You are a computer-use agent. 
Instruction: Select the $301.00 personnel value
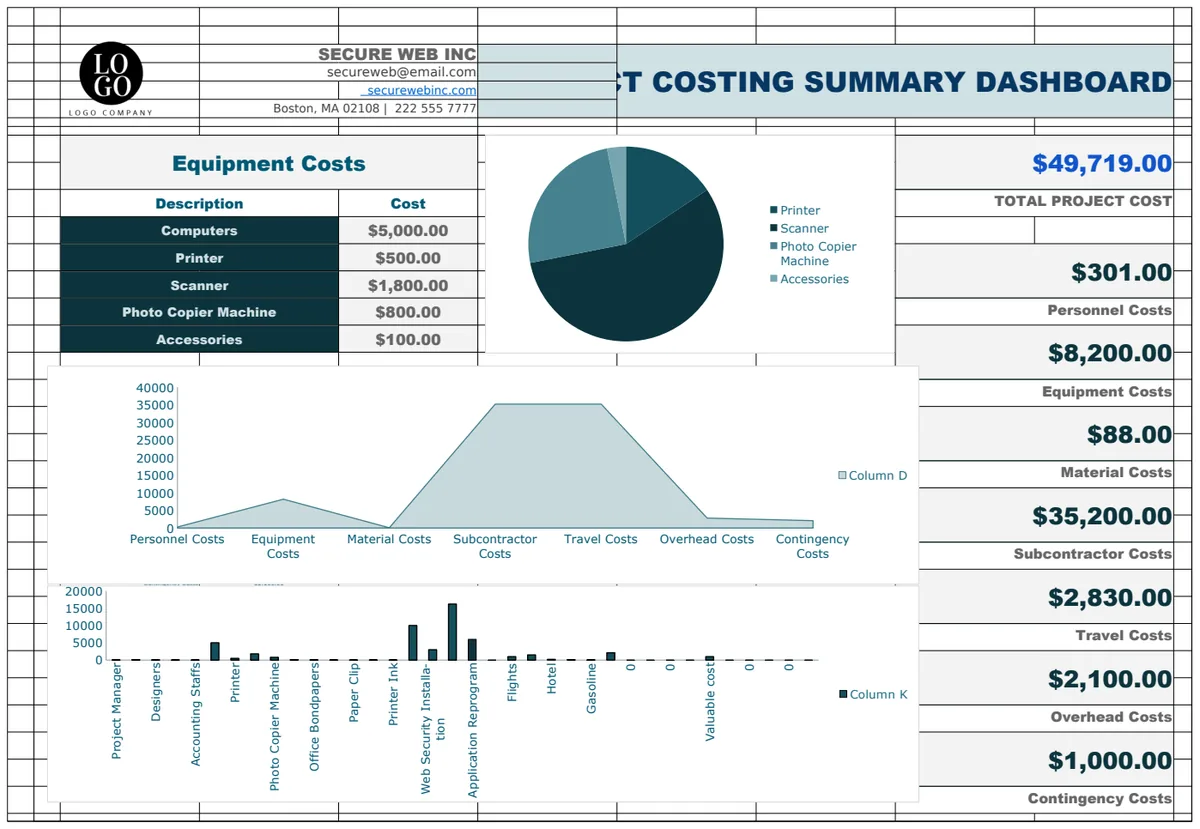(1121, 272)
